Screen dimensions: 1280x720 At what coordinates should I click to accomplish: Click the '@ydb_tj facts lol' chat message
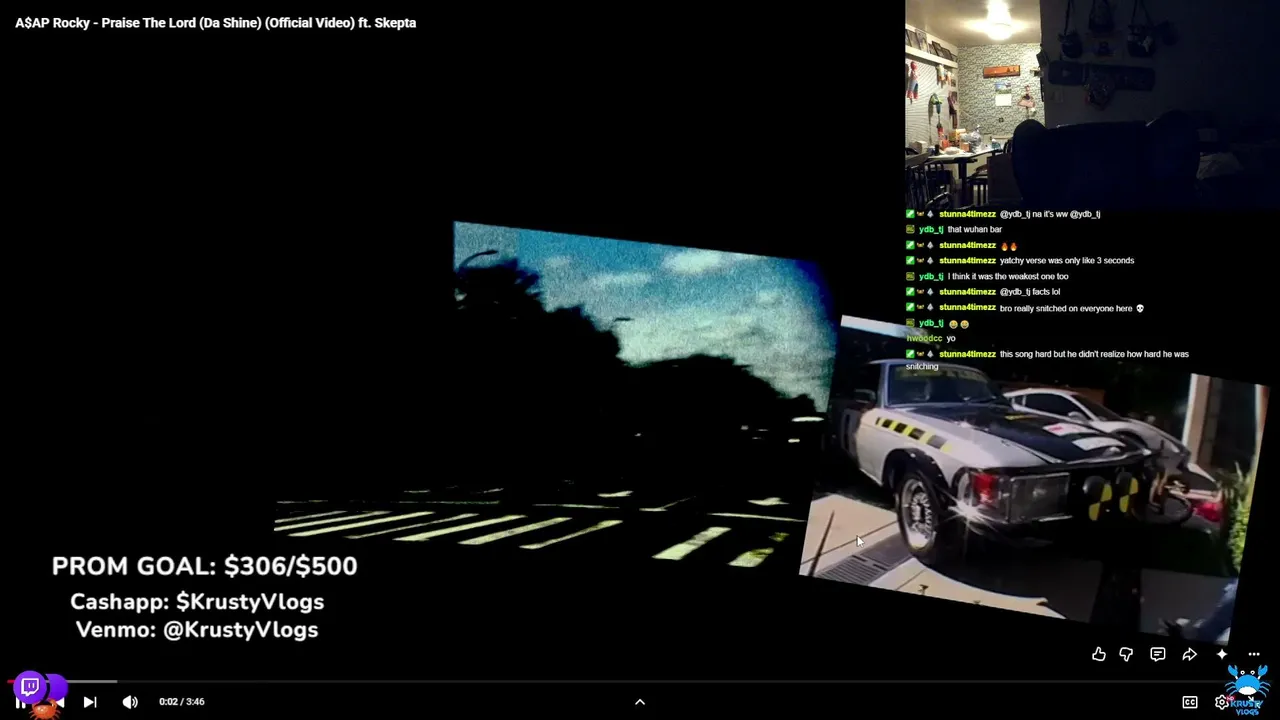[x=1030, y=292]
